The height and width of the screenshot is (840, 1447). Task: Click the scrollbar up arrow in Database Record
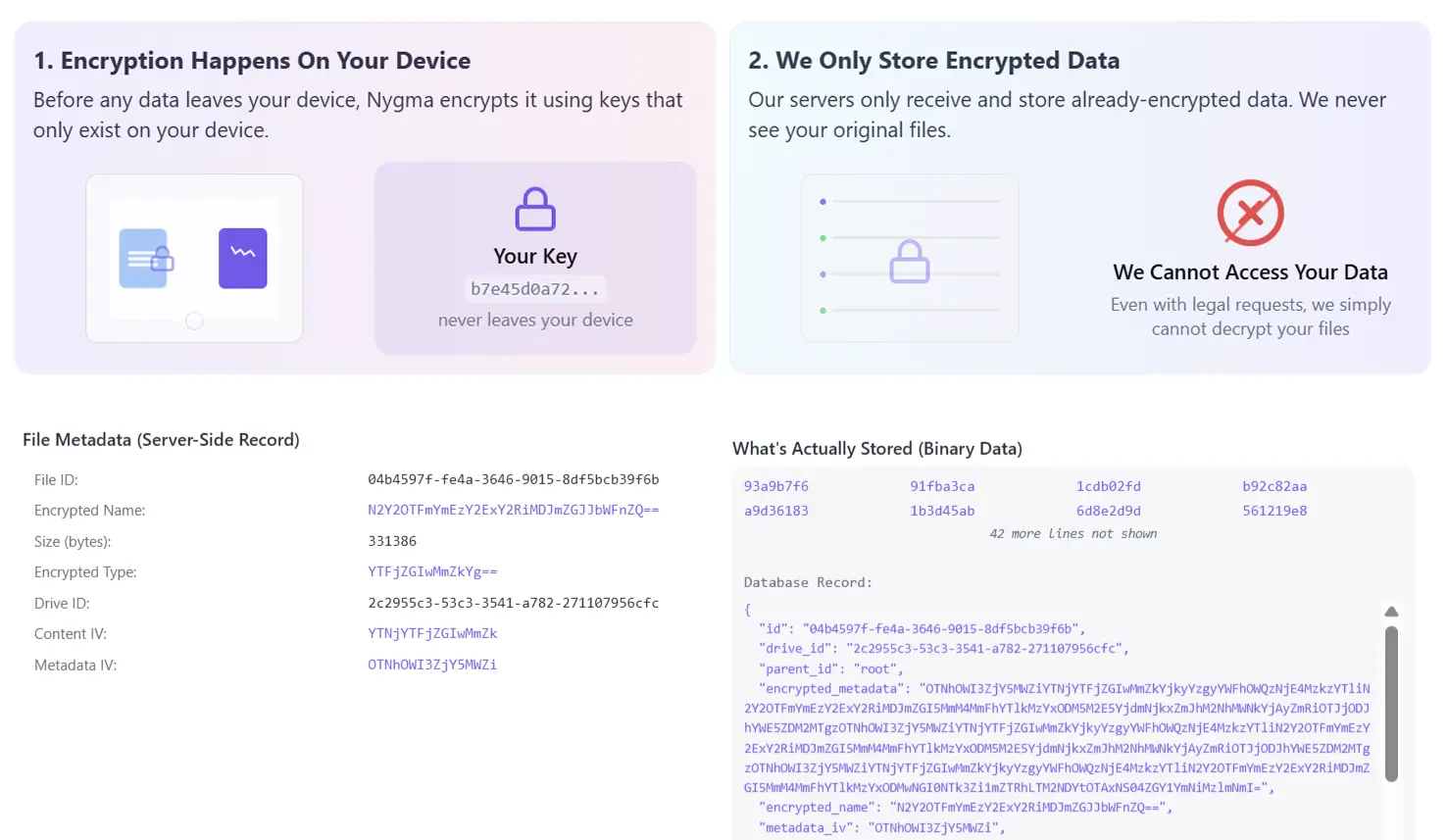click(1391, 612)
